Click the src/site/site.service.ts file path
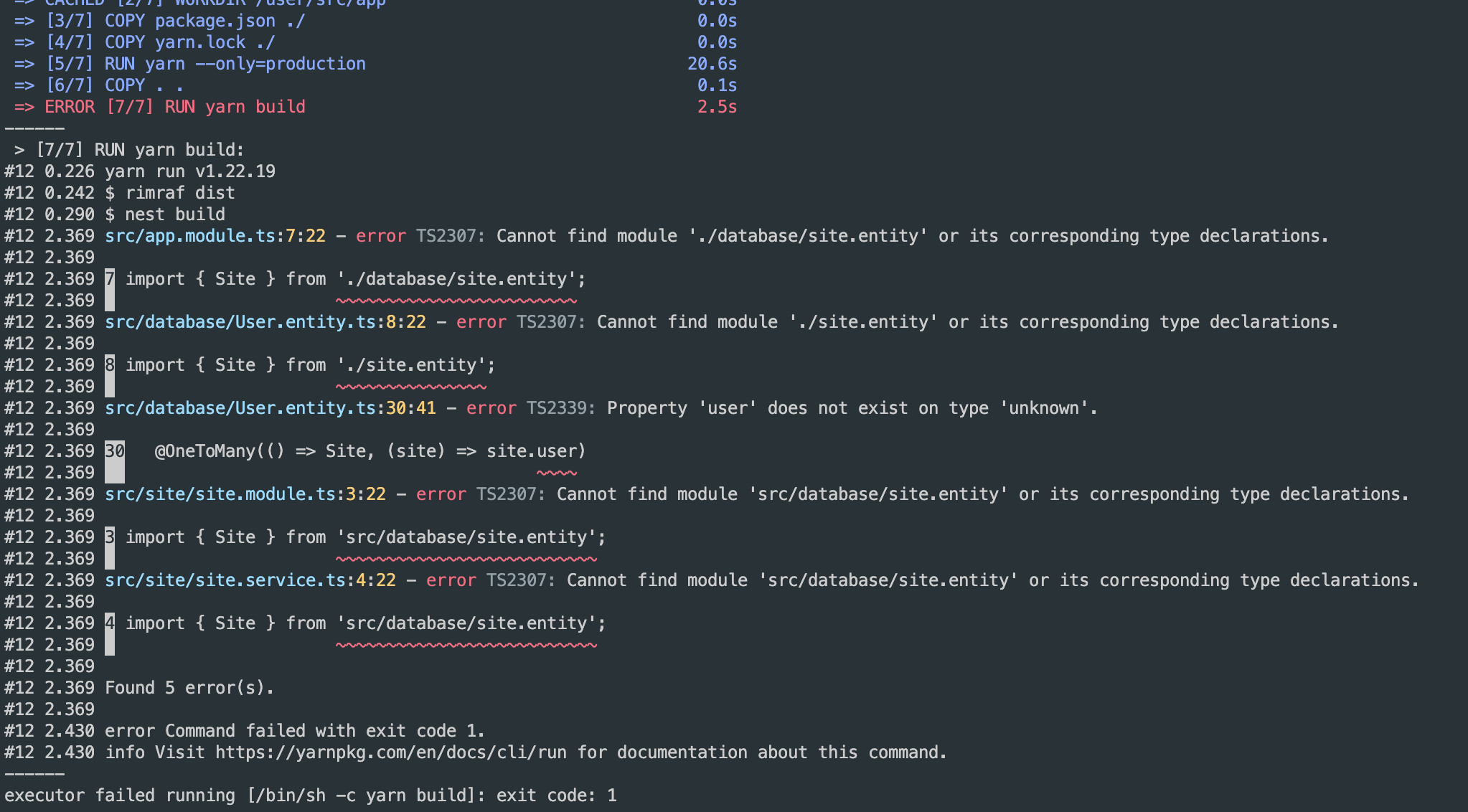This screenshot has height=812, width=1468. pos(225,580)
